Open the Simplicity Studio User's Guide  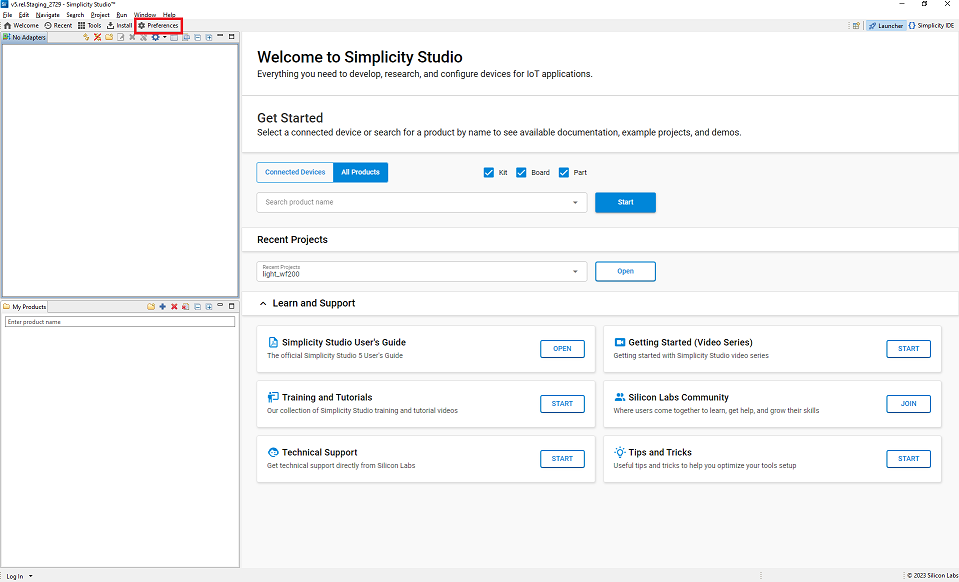pyautogui.click(x=562, y=349)
